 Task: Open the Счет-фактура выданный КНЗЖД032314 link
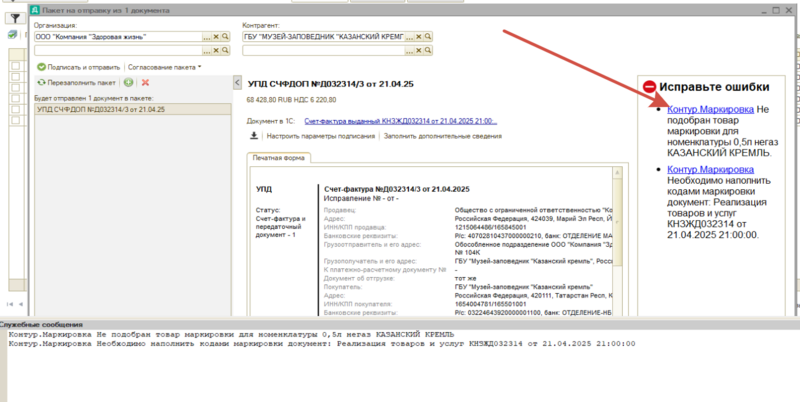[x=401, y=121]
